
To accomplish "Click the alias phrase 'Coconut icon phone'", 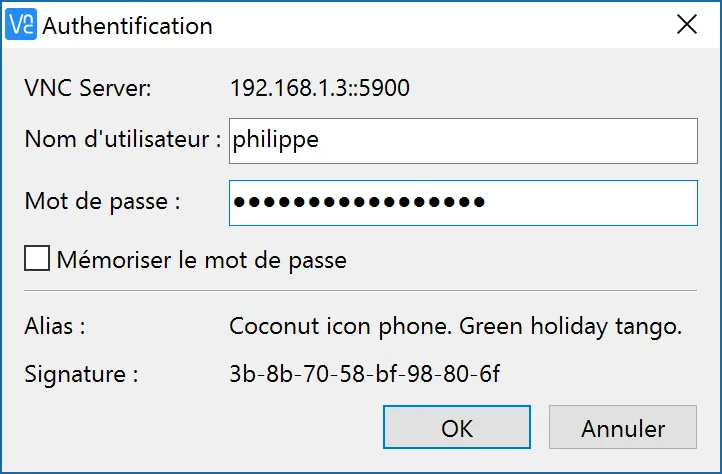I will 341,327.
